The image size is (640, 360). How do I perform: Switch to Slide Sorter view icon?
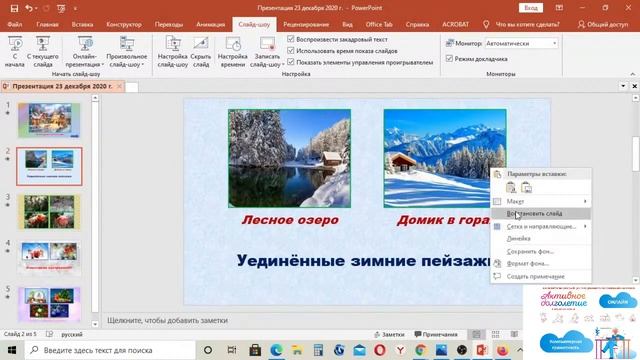pyautogui.click(x=496, y=334)
